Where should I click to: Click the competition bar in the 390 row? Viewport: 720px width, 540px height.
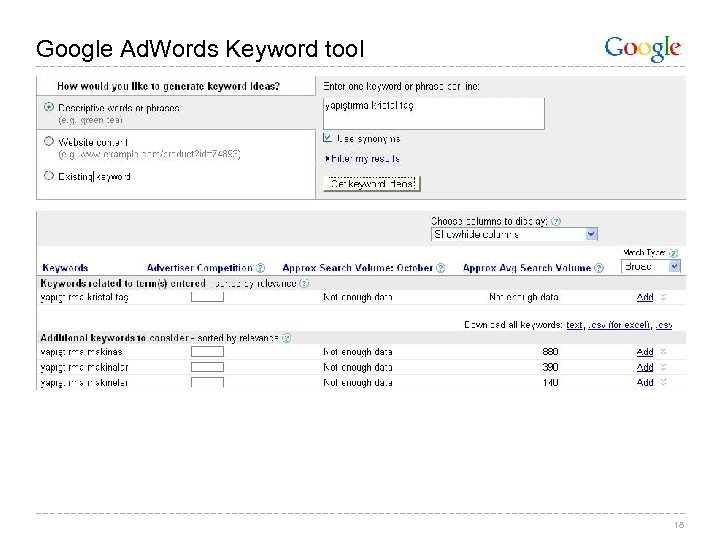[207, 367]
